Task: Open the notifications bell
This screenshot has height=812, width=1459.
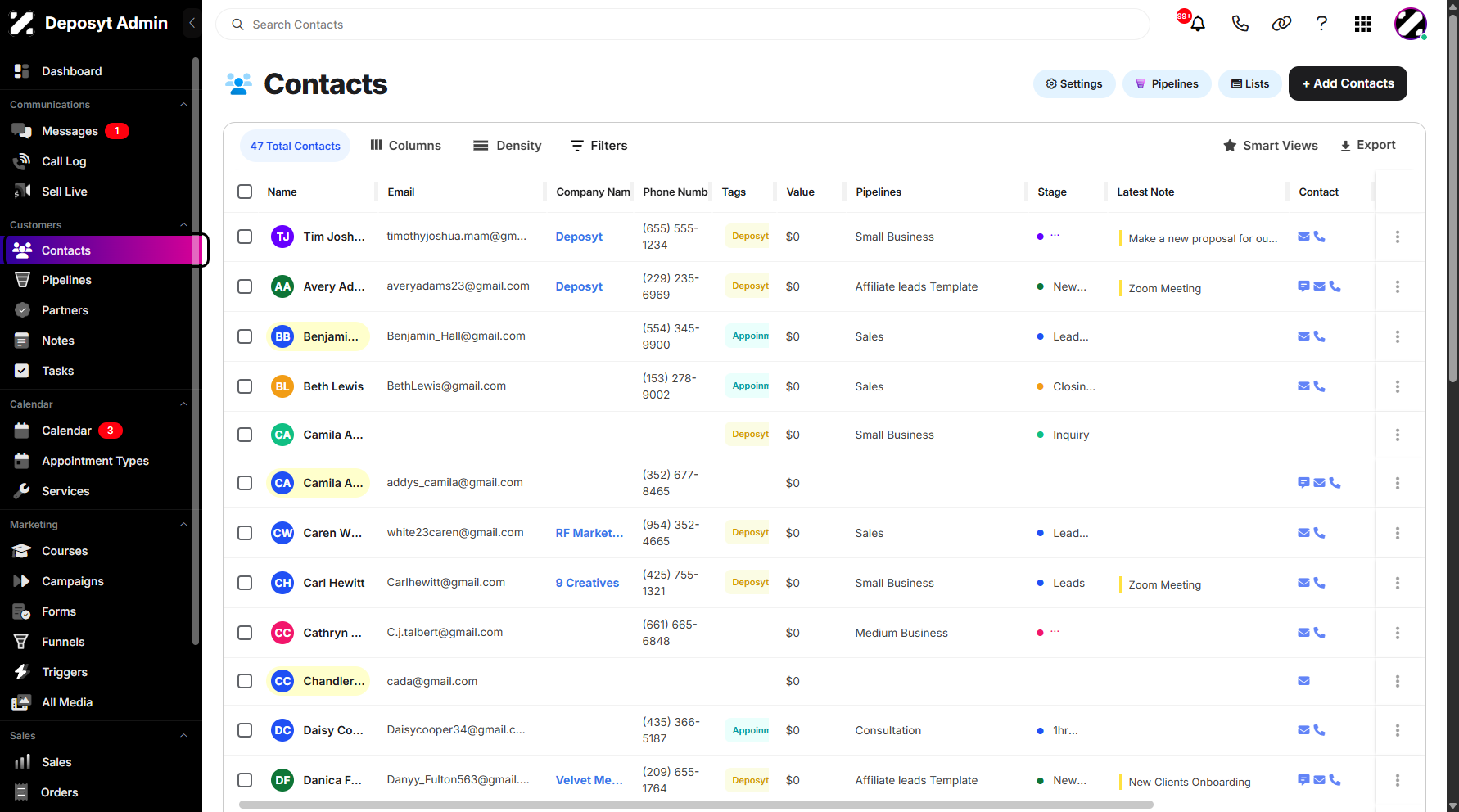Action: pyautogui.click(x=1197, y=24)
